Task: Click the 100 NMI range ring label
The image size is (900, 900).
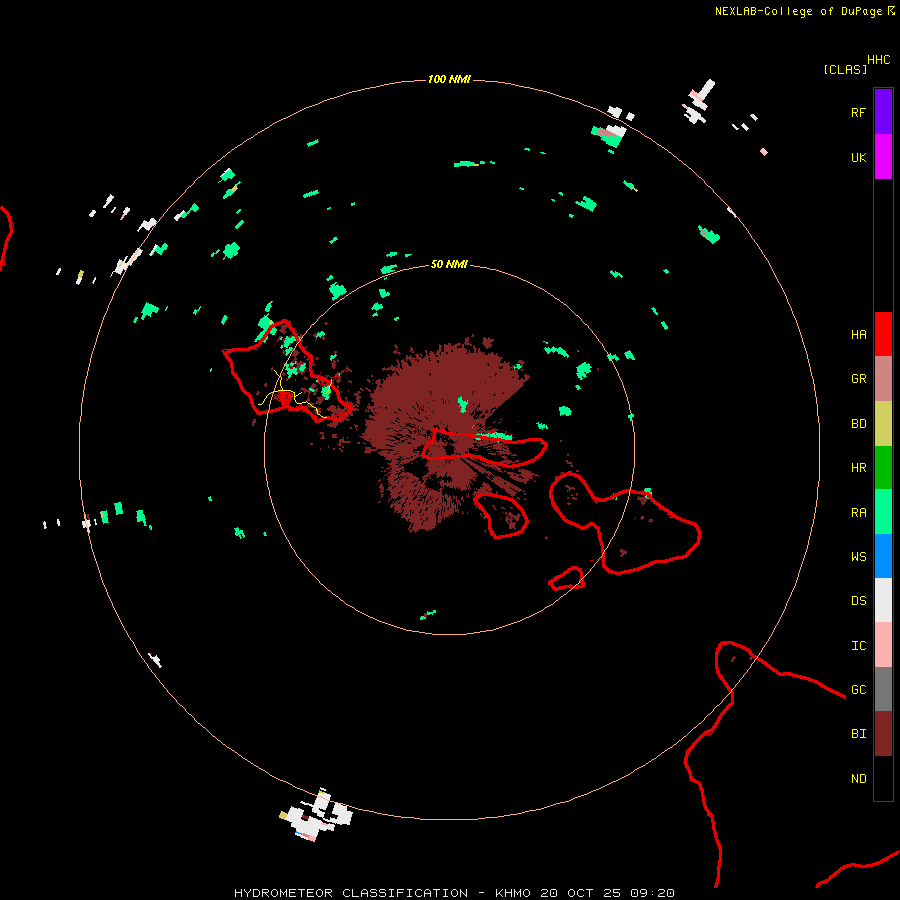Action: [449, 79]
